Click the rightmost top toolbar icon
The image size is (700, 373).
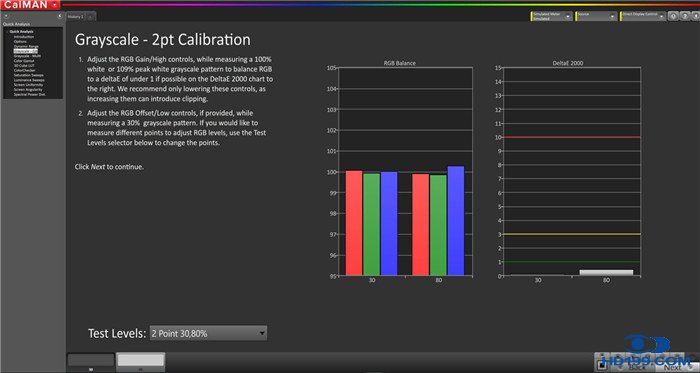[696, 16]
